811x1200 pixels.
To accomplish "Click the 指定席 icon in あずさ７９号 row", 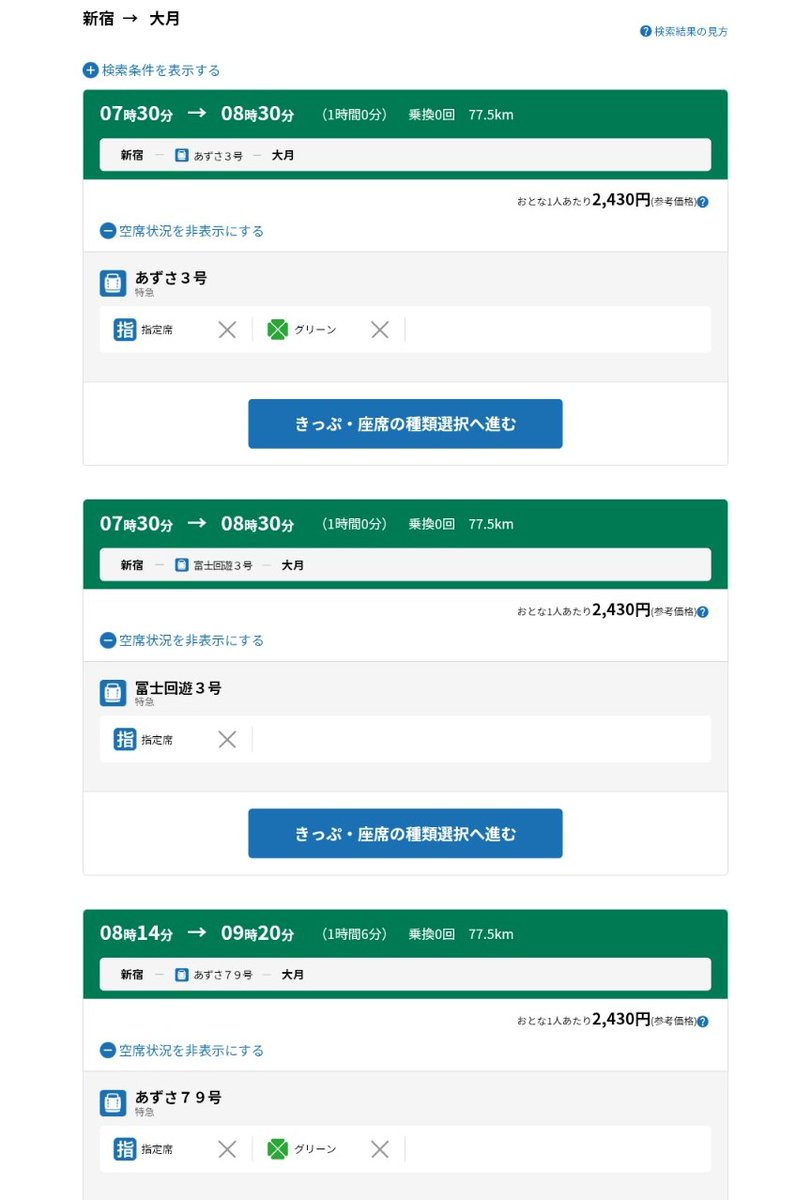I will click(125, 1149).
